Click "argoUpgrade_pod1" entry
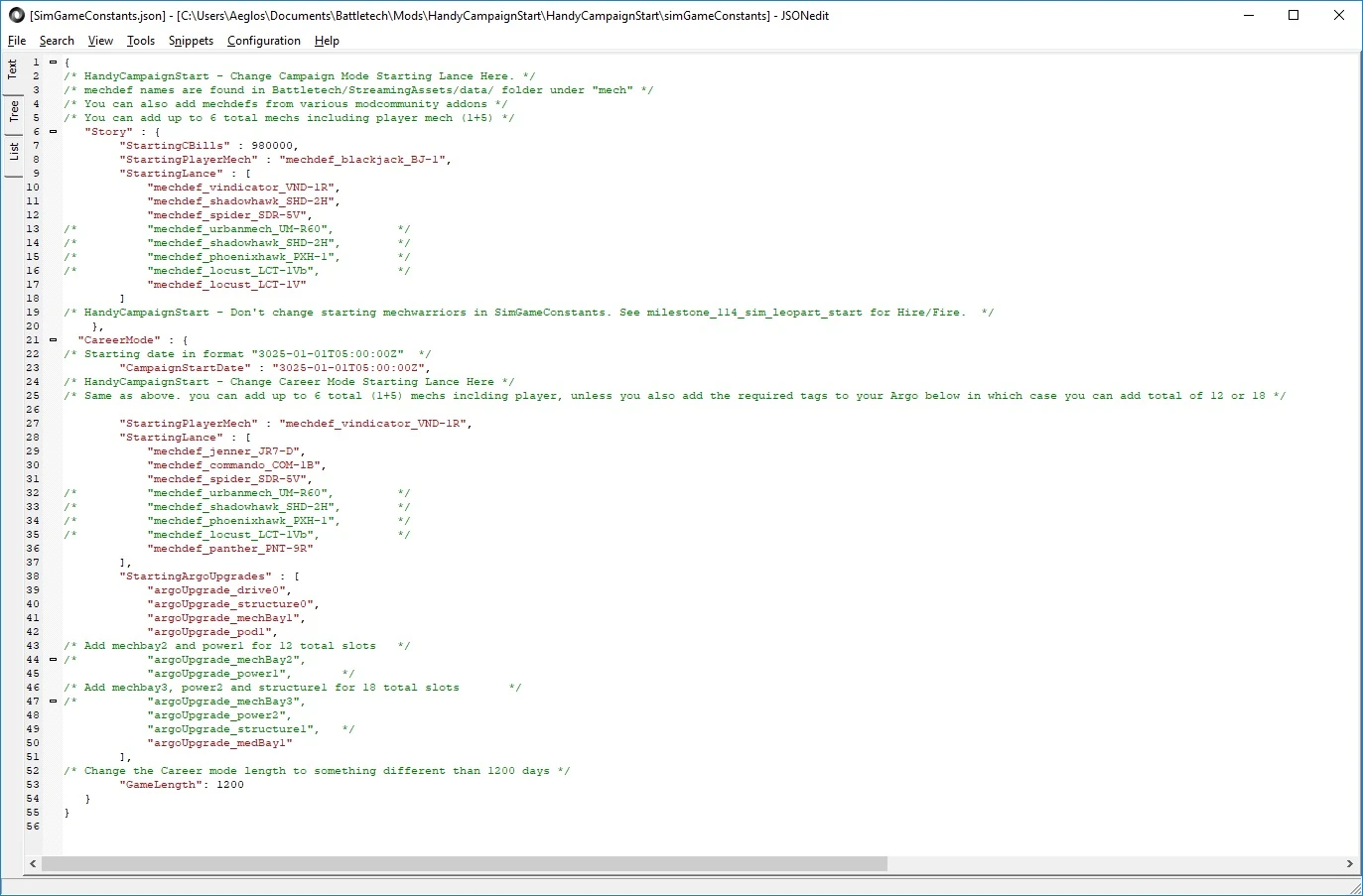This screenshot has width=1363, height=896. click(209, 631)
